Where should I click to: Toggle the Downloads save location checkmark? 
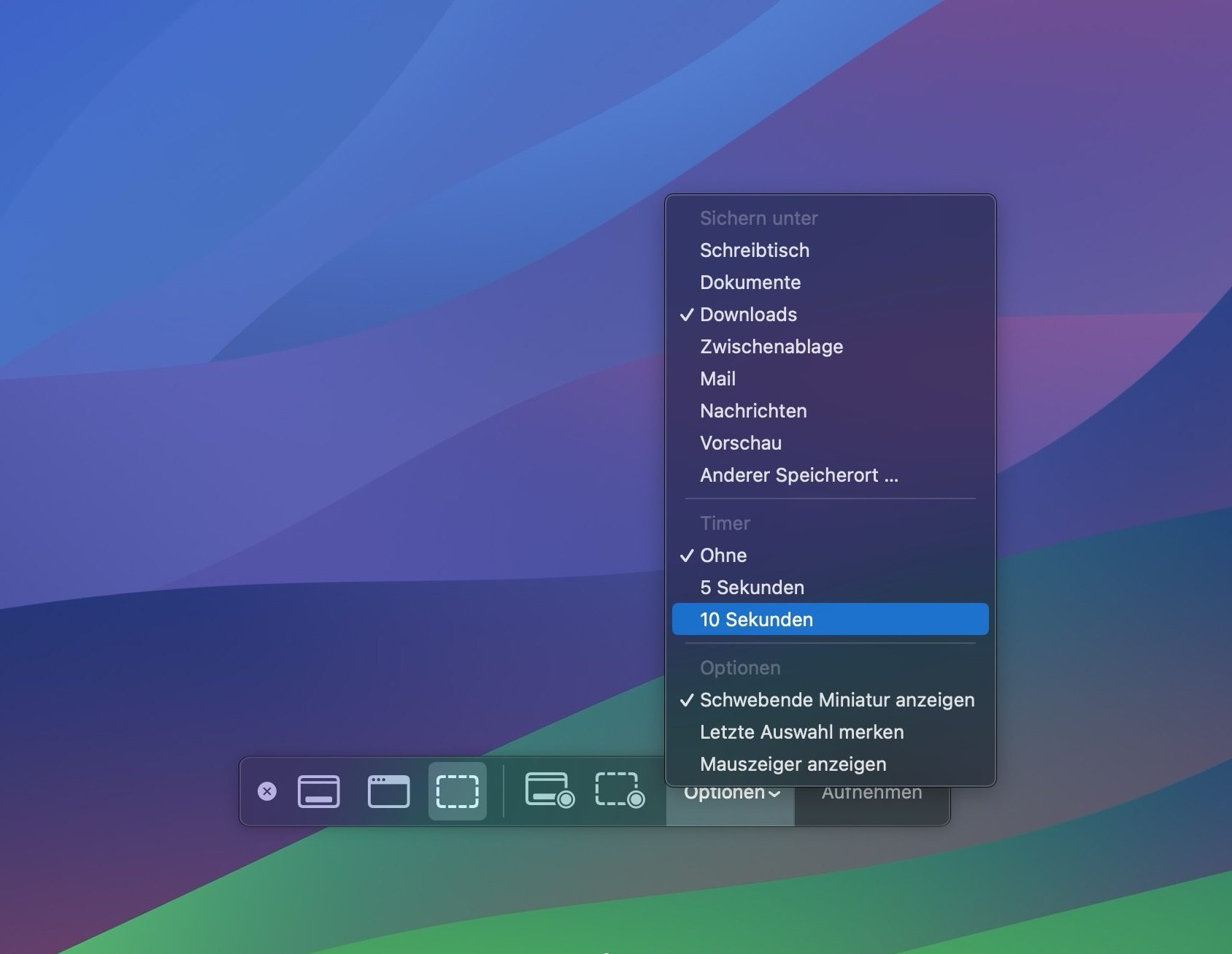click(x=748, y=315)
